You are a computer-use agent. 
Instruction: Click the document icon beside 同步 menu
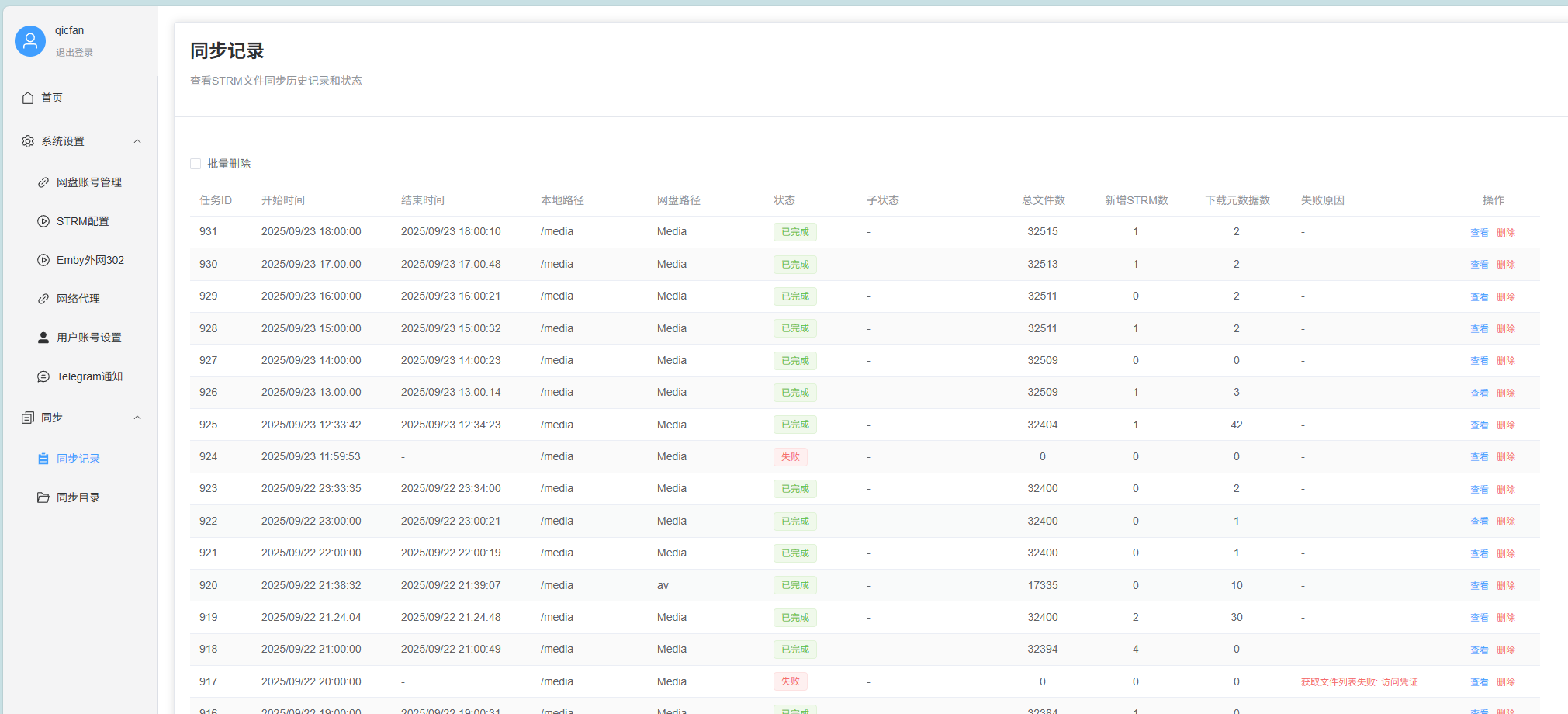tap(28, 418)
